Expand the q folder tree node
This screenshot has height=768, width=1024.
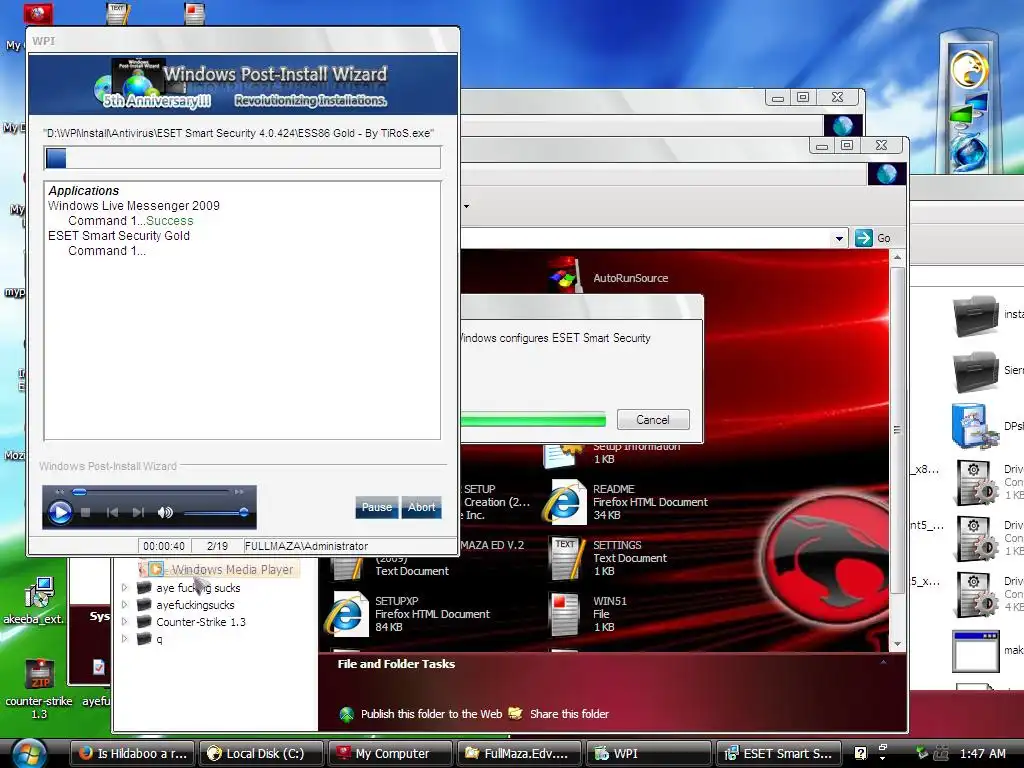[125, 639]
